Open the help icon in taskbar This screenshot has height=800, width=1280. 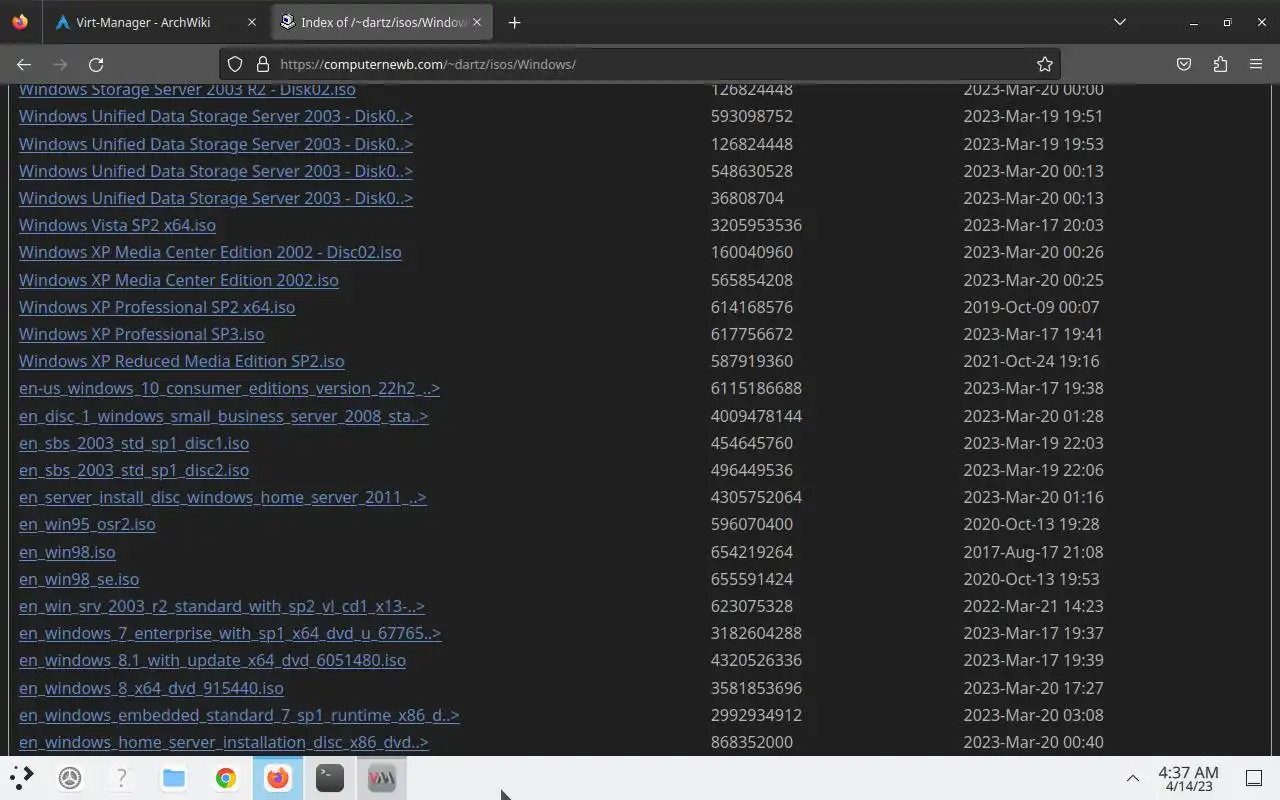point(122,777)
